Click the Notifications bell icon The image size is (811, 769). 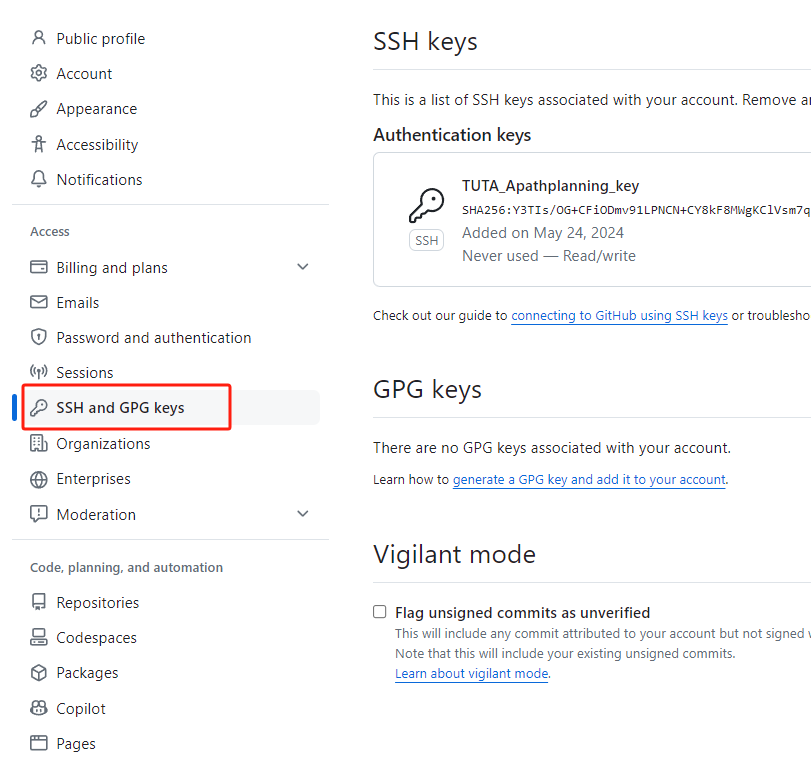[39, 180]
